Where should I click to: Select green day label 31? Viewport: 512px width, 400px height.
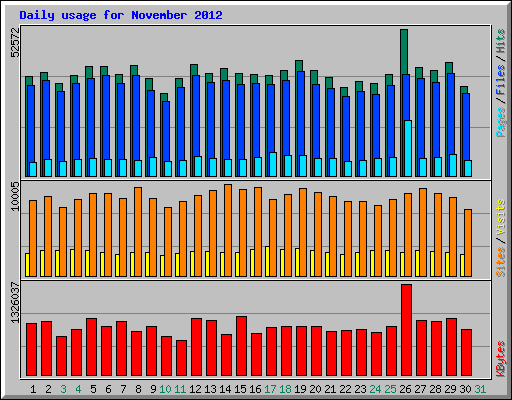(480, 389)
